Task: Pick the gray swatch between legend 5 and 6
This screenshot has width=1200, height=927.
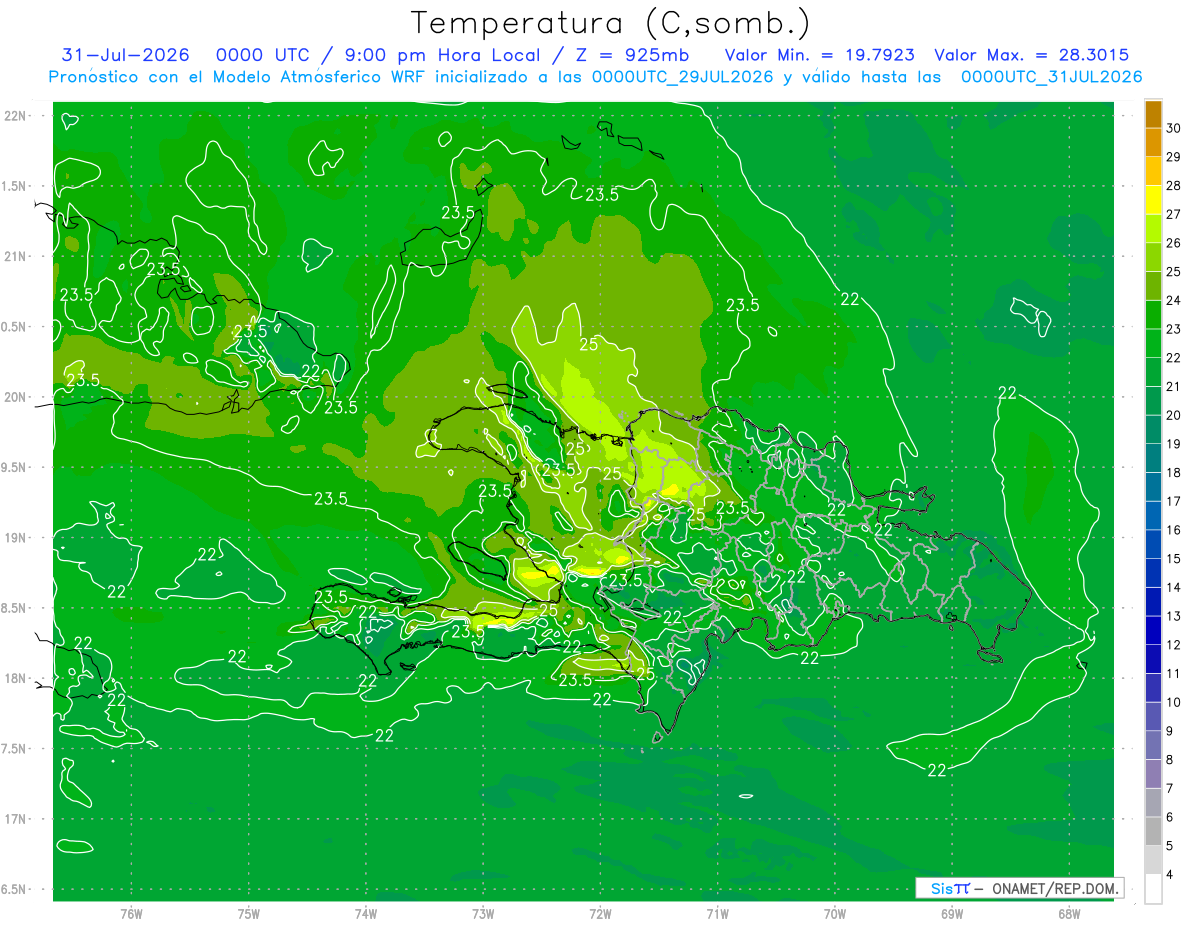Action: (1153, 832)
